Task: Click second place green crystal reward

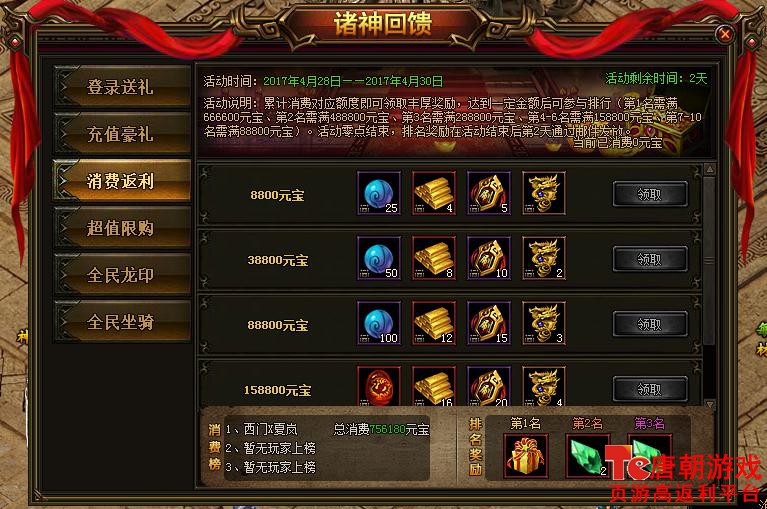Action: 587,456
